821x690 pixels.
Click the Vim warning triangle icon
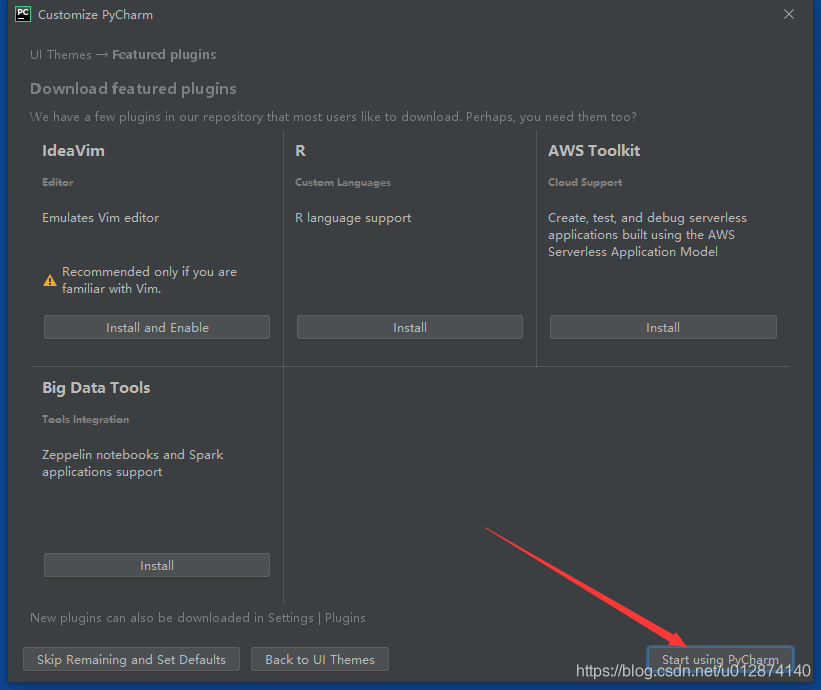pos(50,281)
